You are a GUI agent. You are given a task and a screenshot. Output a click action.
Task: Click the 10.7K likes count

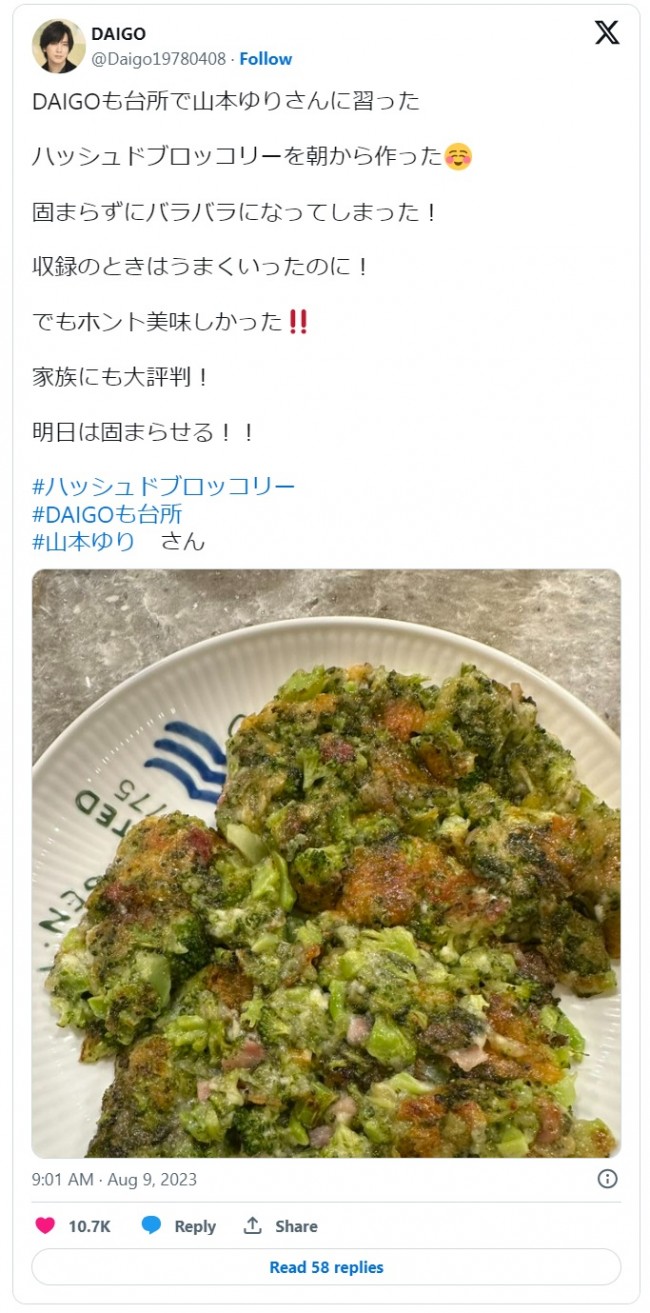[x=89, y=1226]
